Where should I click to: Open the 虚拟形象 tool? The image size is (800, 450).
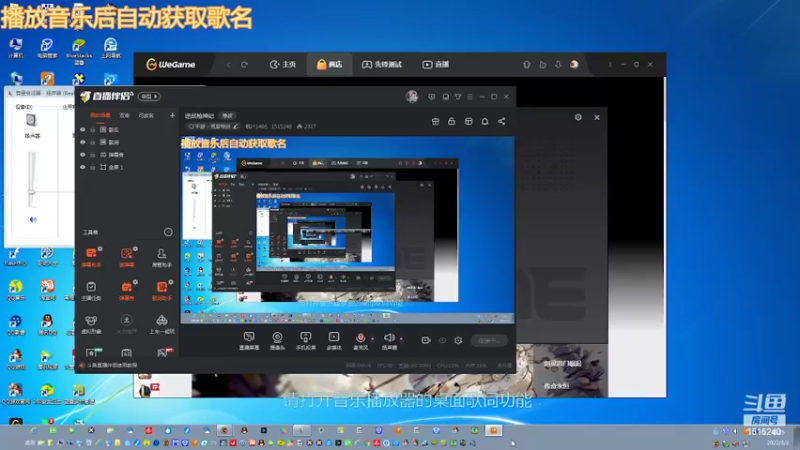pos(91,324)
